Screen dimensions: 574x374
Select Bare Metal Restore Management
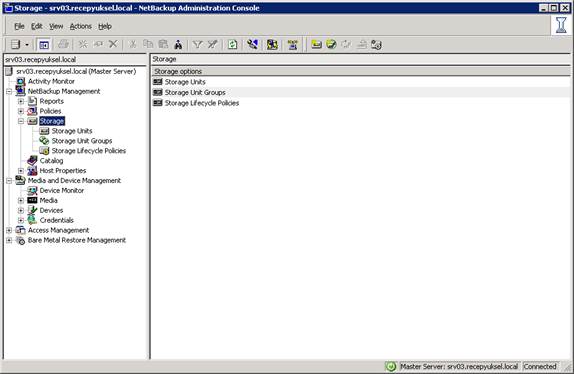click(x=77, y=240)
